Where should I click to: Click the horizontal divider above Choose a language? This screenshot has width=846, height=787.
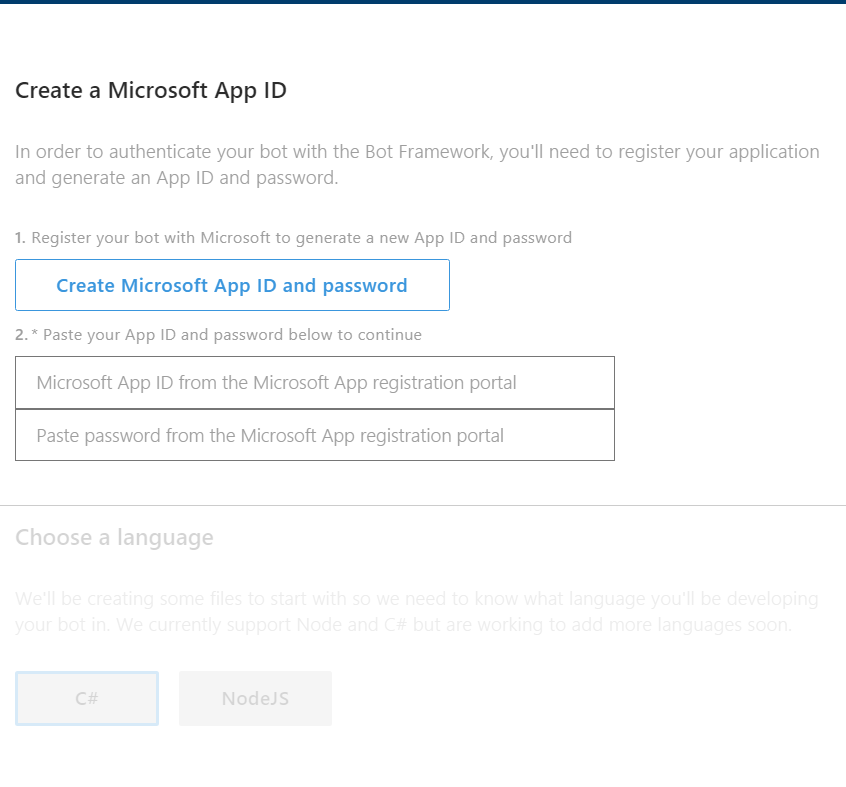coord(423,505)
